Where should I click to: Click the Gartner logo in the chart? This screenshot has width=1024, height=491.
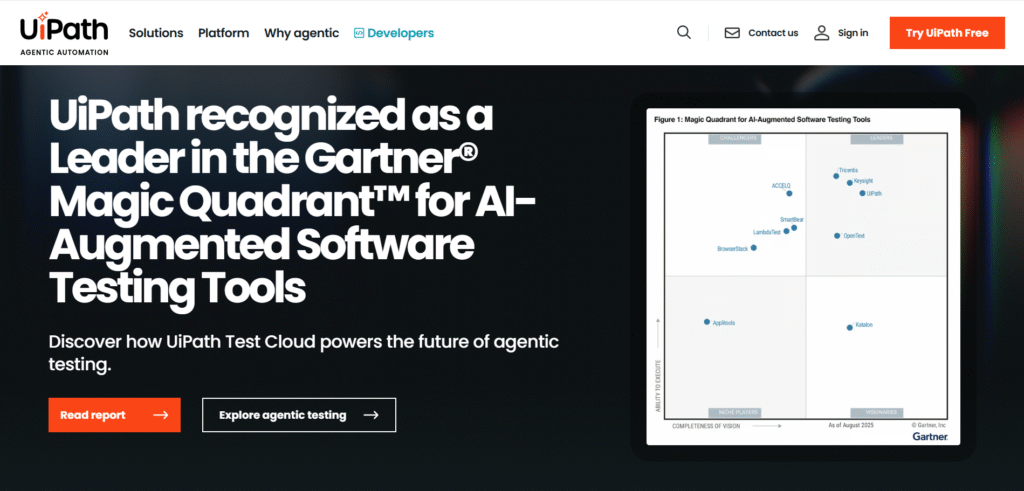point(929,436)
